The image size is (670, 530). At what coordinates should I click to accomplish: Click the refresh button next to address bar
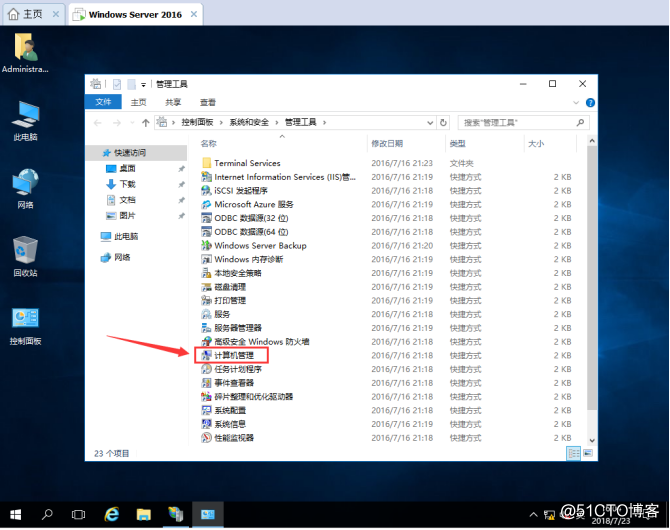[443, 123]
